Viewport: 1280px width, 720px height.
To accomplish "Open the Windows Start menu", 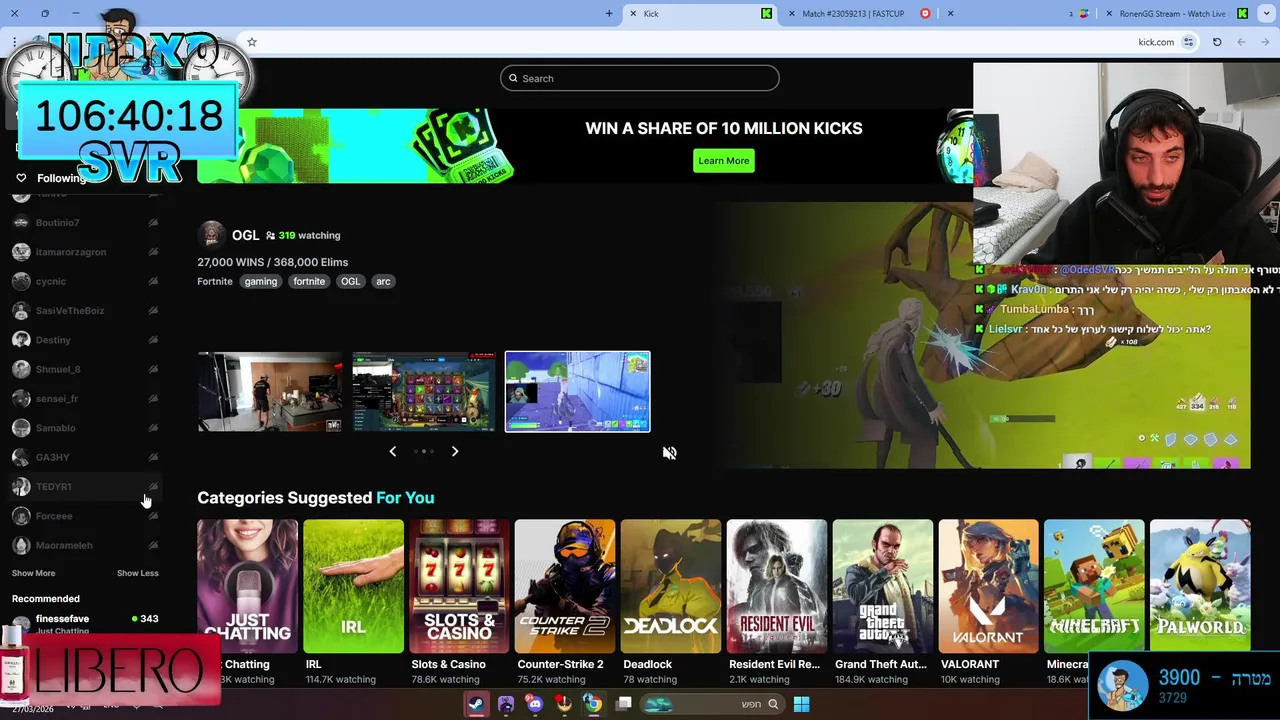I will 801,704.
